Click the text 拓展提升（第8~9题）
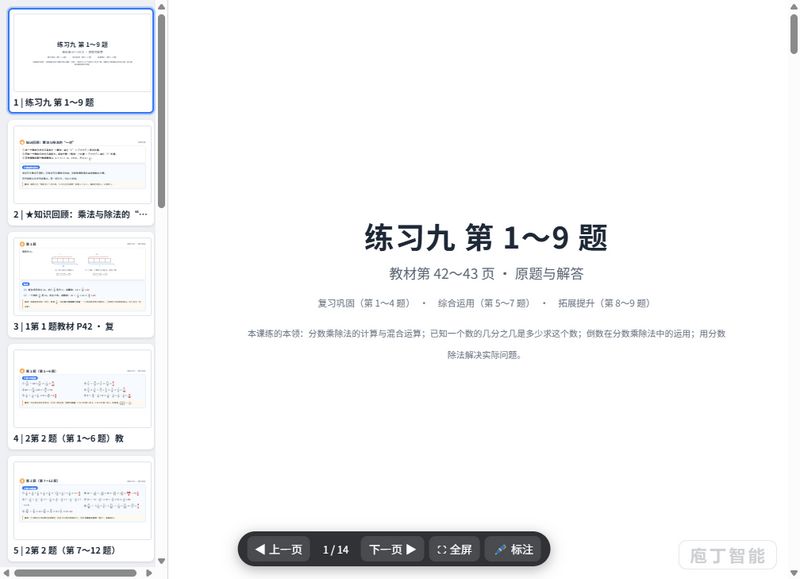This screenshot has width=800, height=579. (605, 303)
